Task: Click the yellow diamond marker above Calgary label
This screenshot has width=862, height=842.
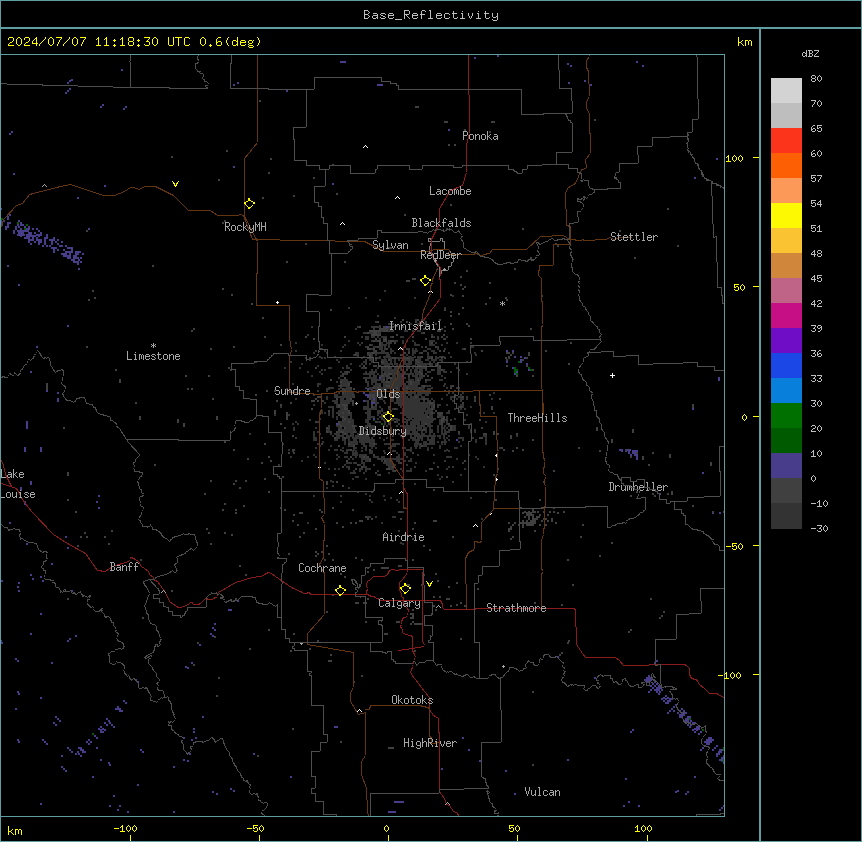Action: tap(405, 589)
